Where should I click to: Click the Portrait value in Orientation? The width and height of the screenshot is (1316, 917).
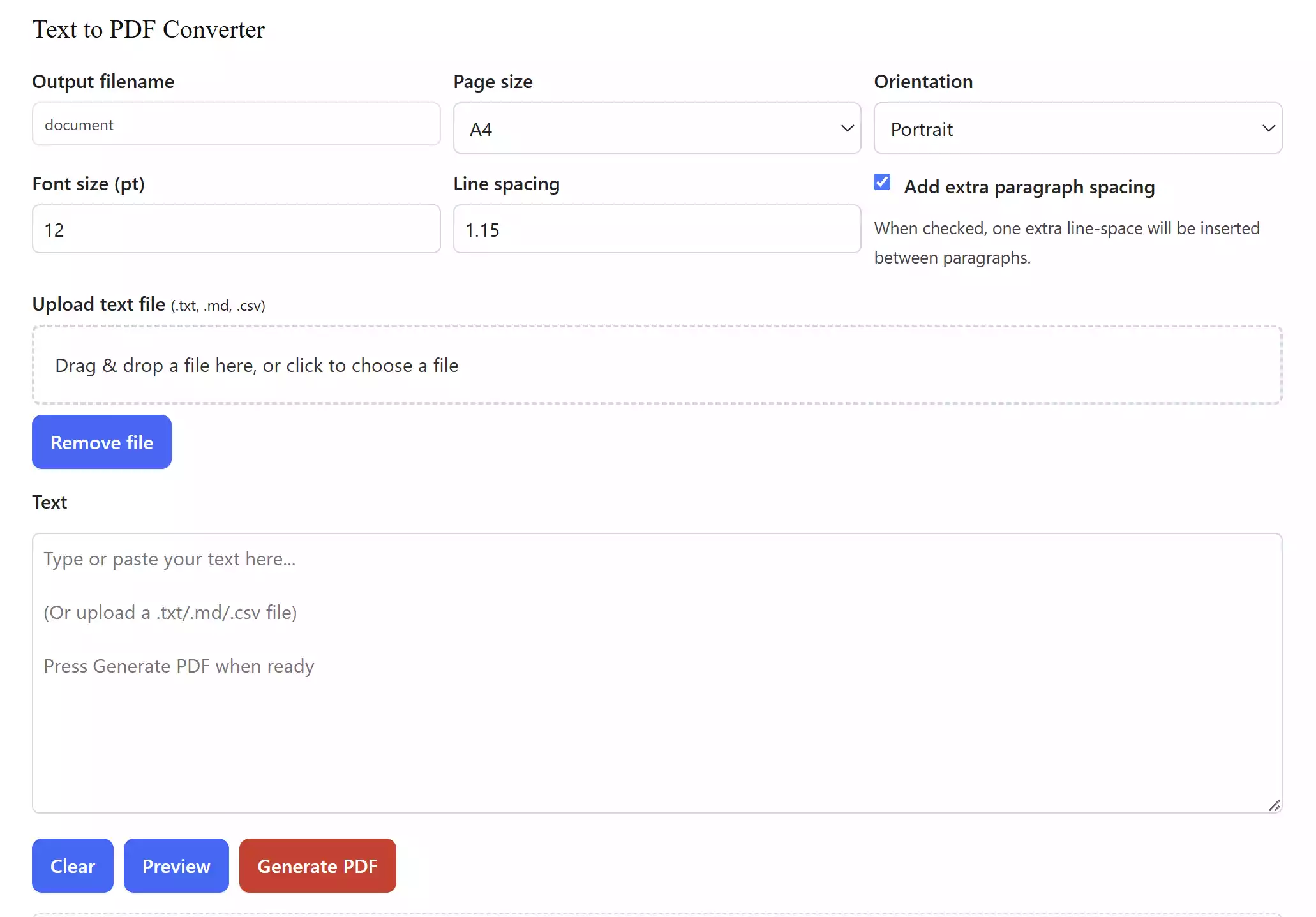922,128
